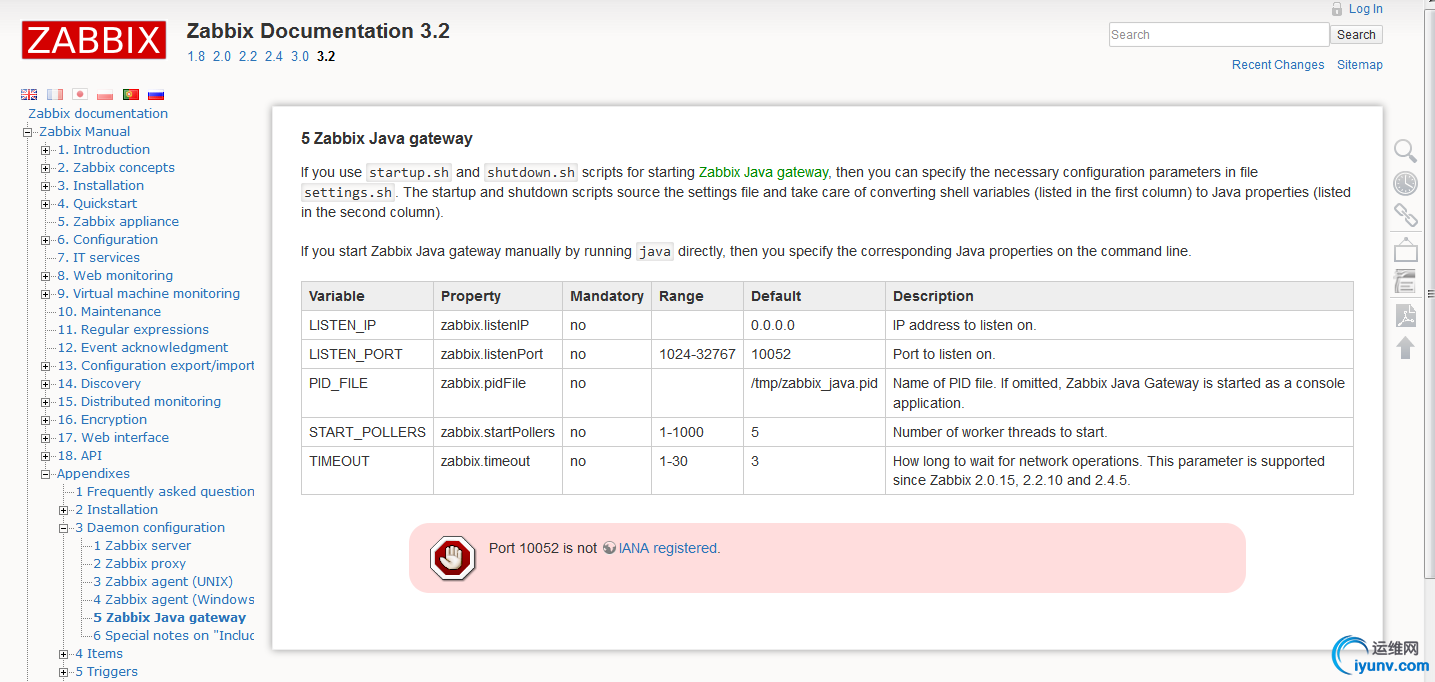This screenshot has width=1435, height=682.
Task: Click the /tmp/zabbix_java.pid default value
Action: pyautogui.click(x=814, y=383)
